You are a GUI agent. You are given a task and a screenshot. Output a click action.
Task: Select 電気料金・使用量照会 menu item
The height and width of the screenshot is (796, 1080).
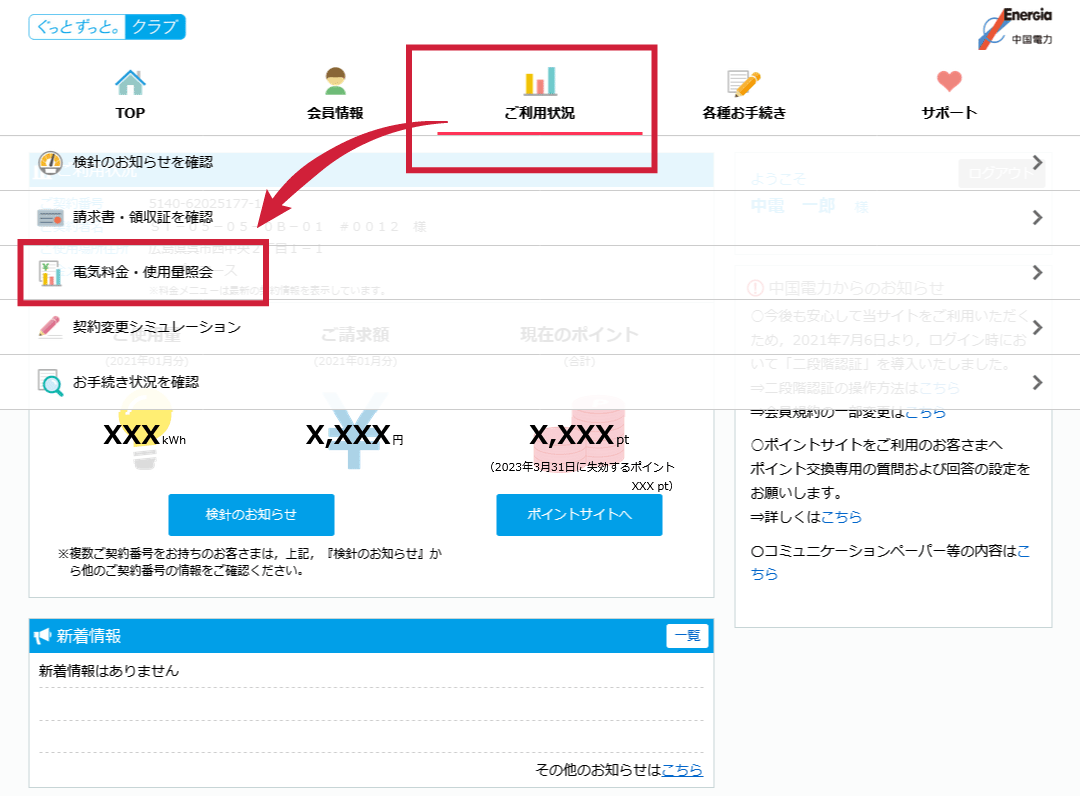(x=143, y=272)
